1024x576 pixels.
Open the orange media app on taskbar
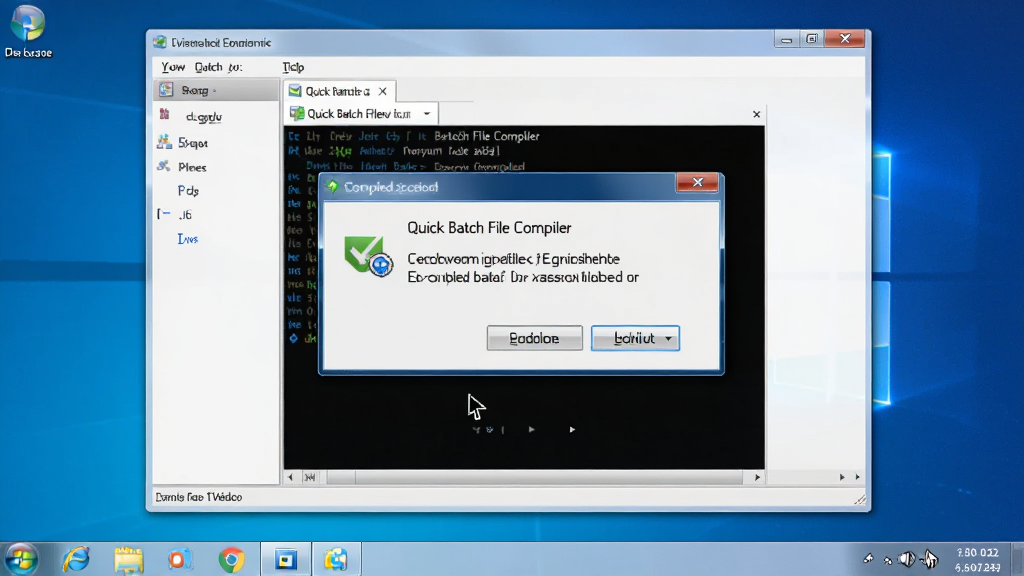click(179, 560)
